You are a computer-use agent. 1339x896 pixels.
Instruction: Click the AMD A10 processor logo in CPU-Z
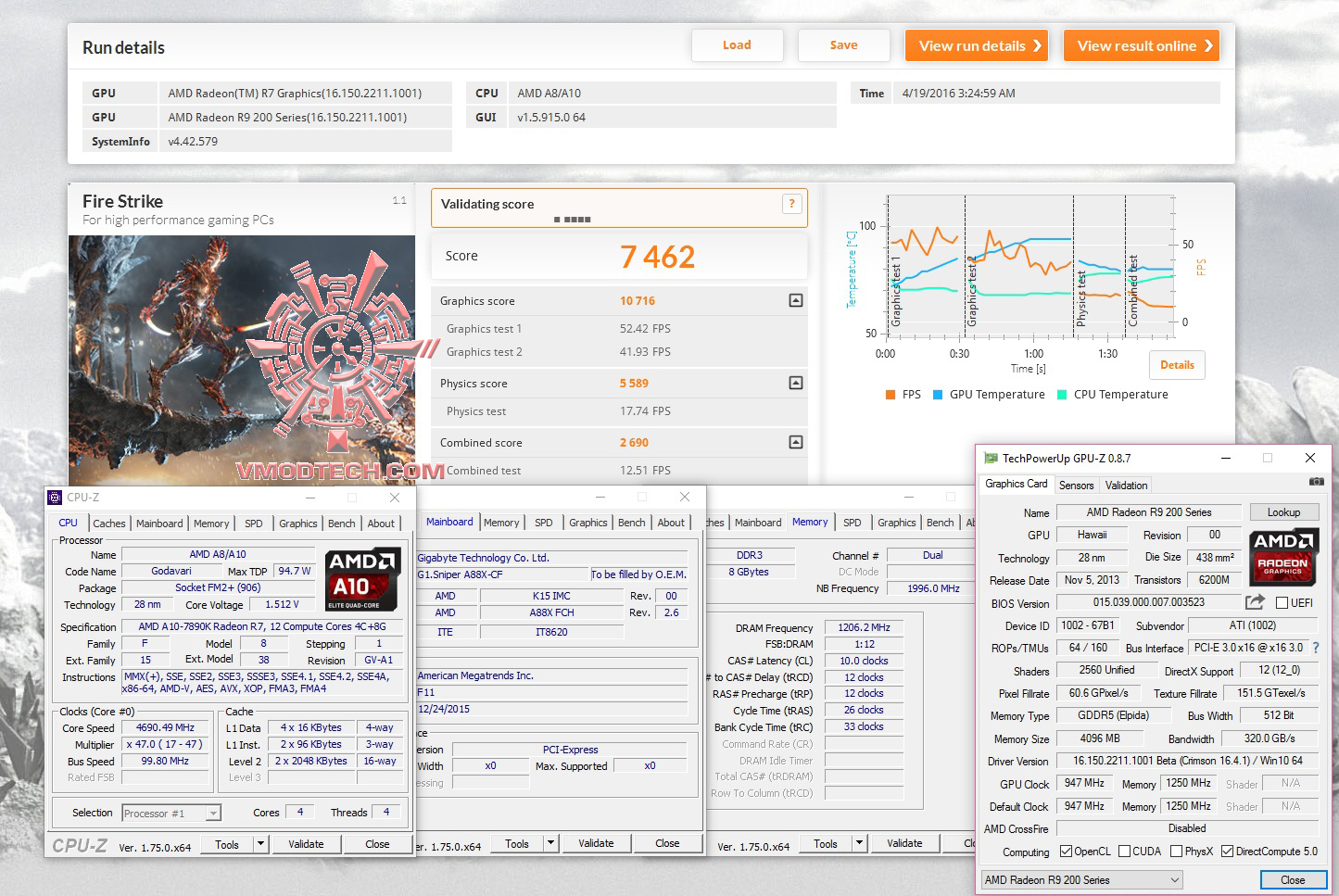[363, 579]
